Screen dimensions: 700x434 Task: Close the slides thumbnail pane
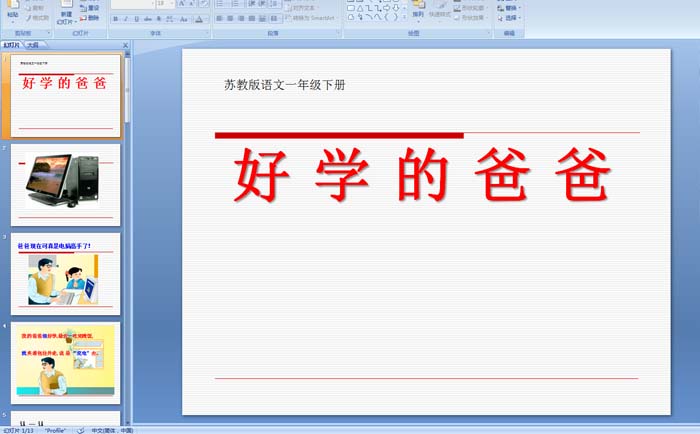click(125, 45)
